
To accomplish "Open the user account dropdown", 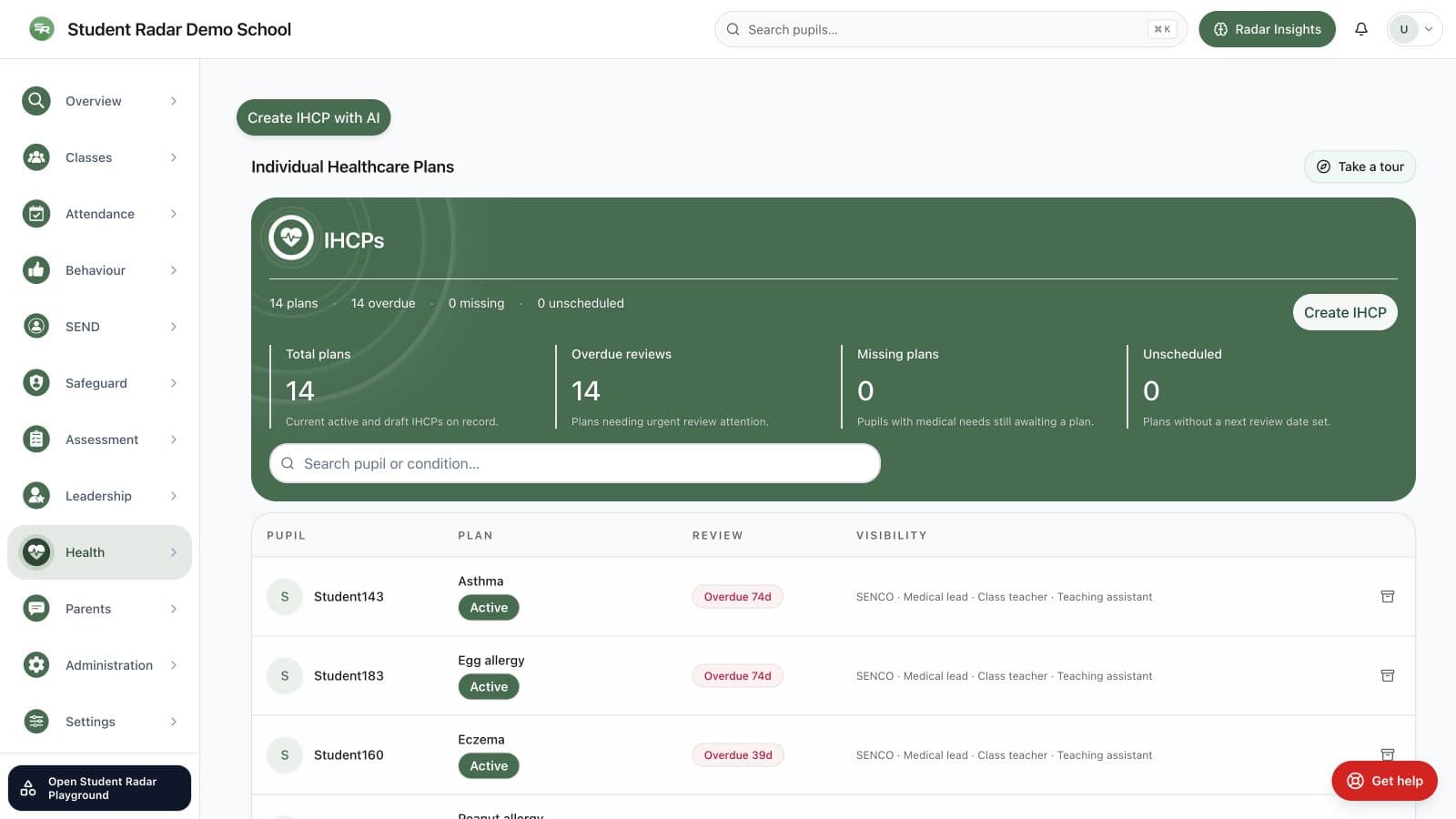I will click(1414, 29).
